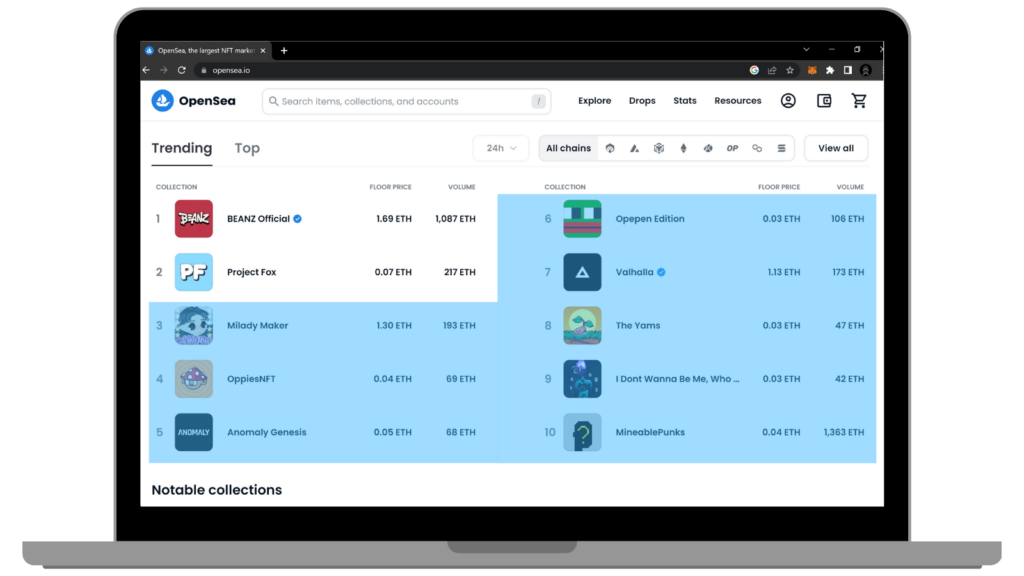Click the search items input field

[400, 101]
